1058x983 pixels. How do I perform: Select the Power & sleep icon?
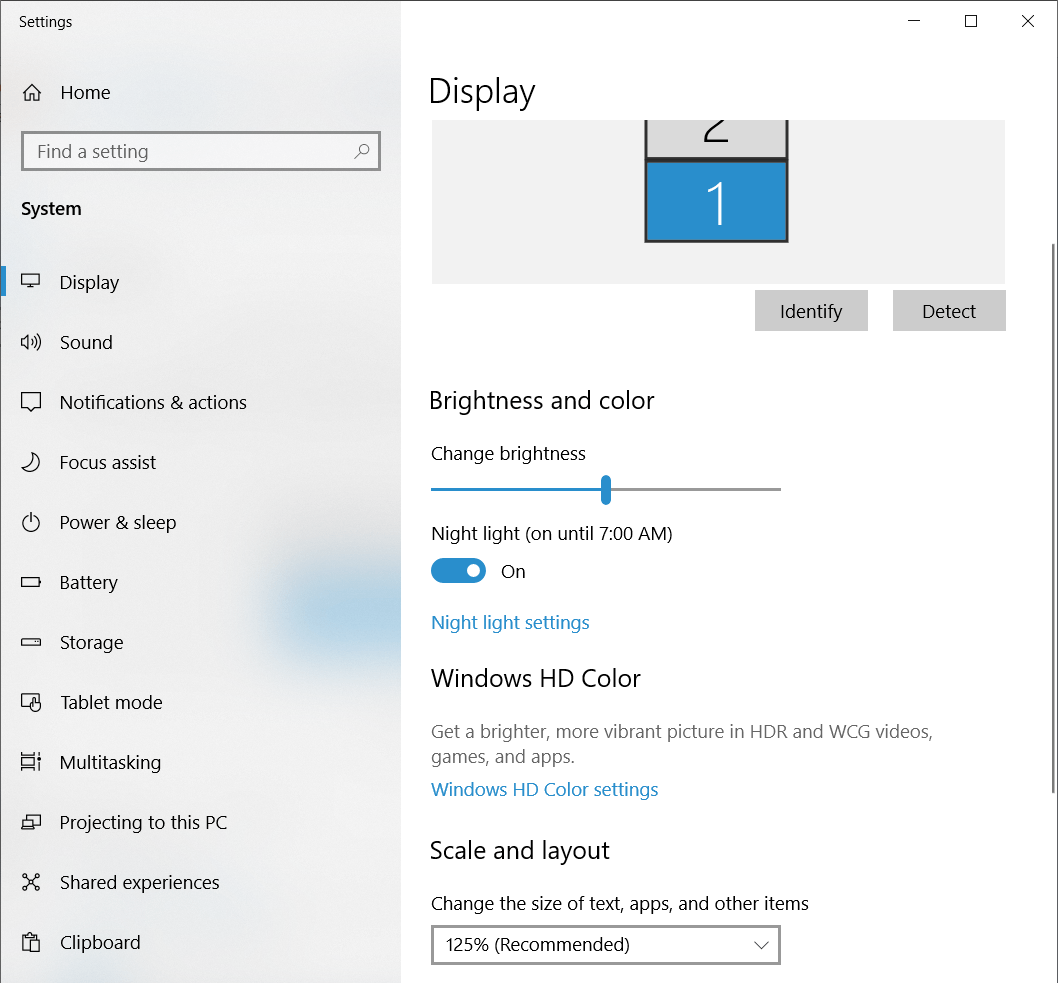click(32, 522)
